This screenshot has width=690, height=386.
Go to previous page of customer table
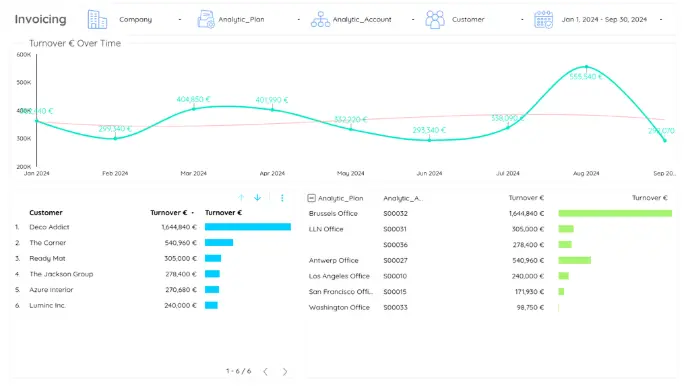click(x=265, y=371)
